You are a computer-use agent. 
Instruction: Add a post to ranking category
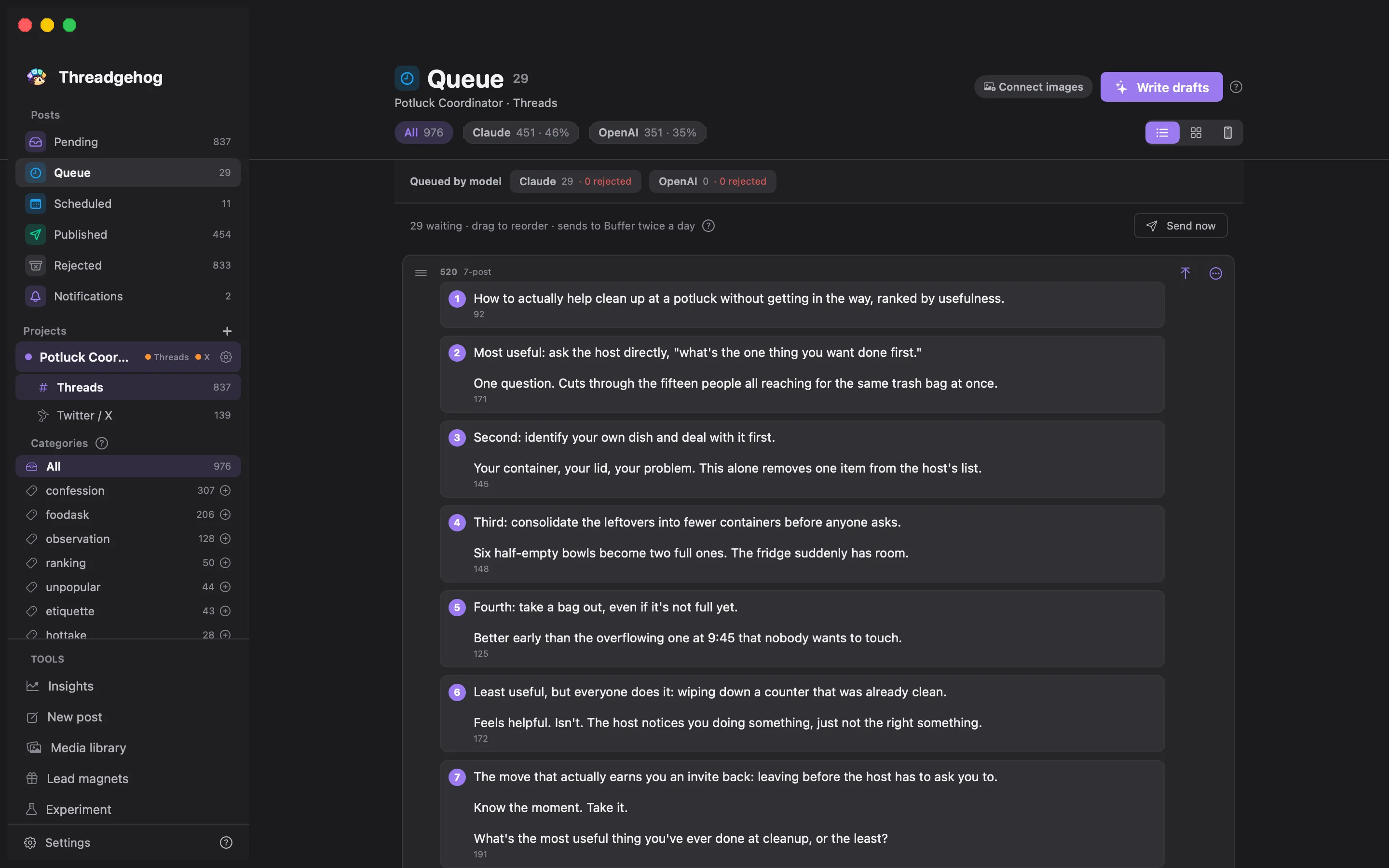[226, 563]
